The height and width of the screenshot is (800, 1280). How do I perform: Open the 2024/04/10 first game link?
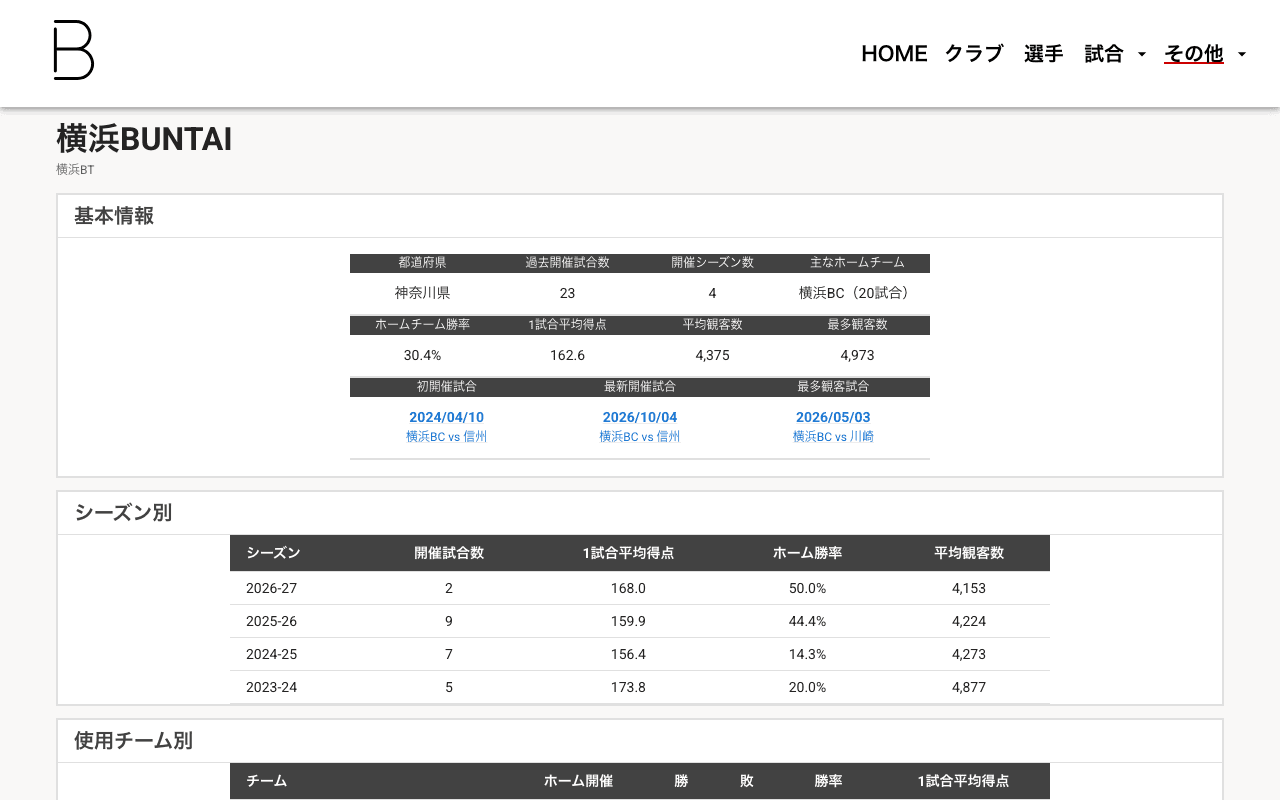446,417
